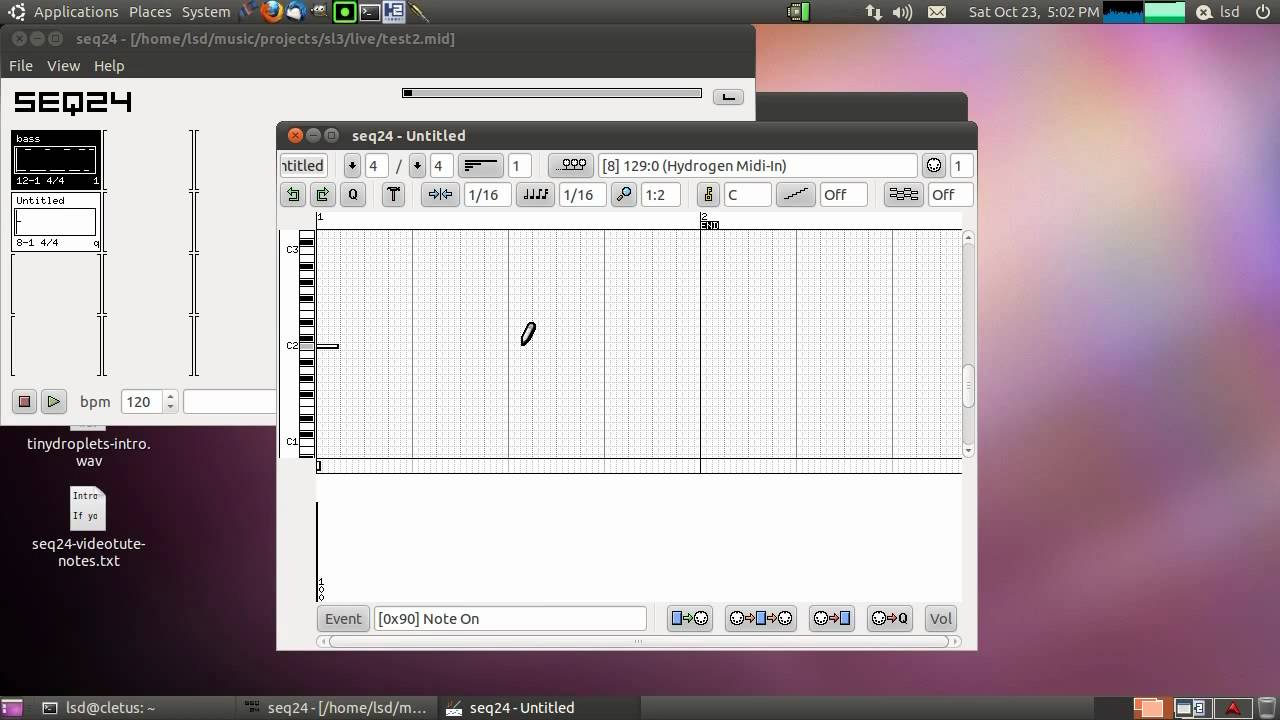Click the Event button

(x=343, y=618)
